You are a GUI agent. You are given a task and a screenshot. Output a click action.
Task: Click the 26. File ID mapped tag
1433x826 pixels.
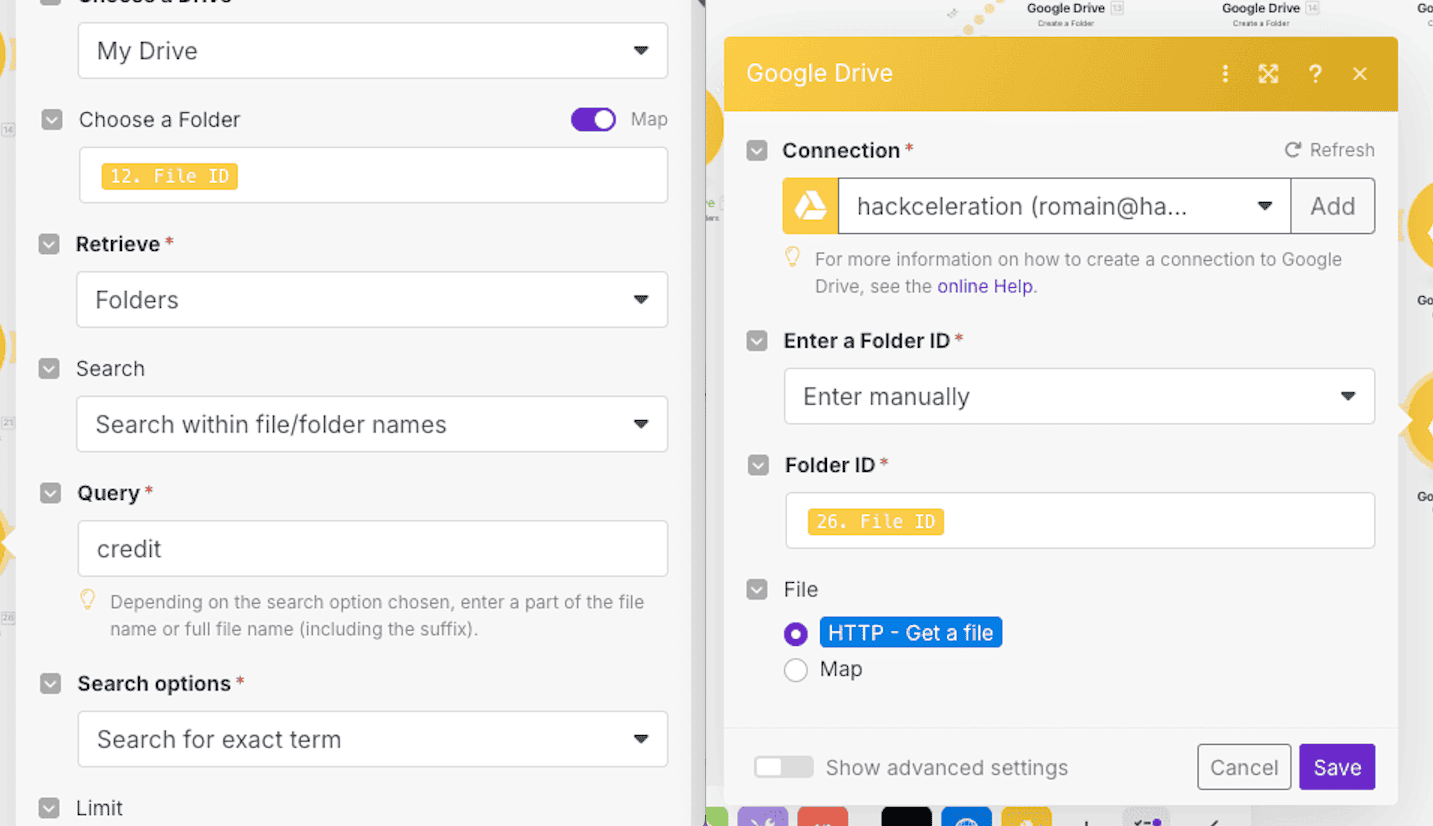875,522
